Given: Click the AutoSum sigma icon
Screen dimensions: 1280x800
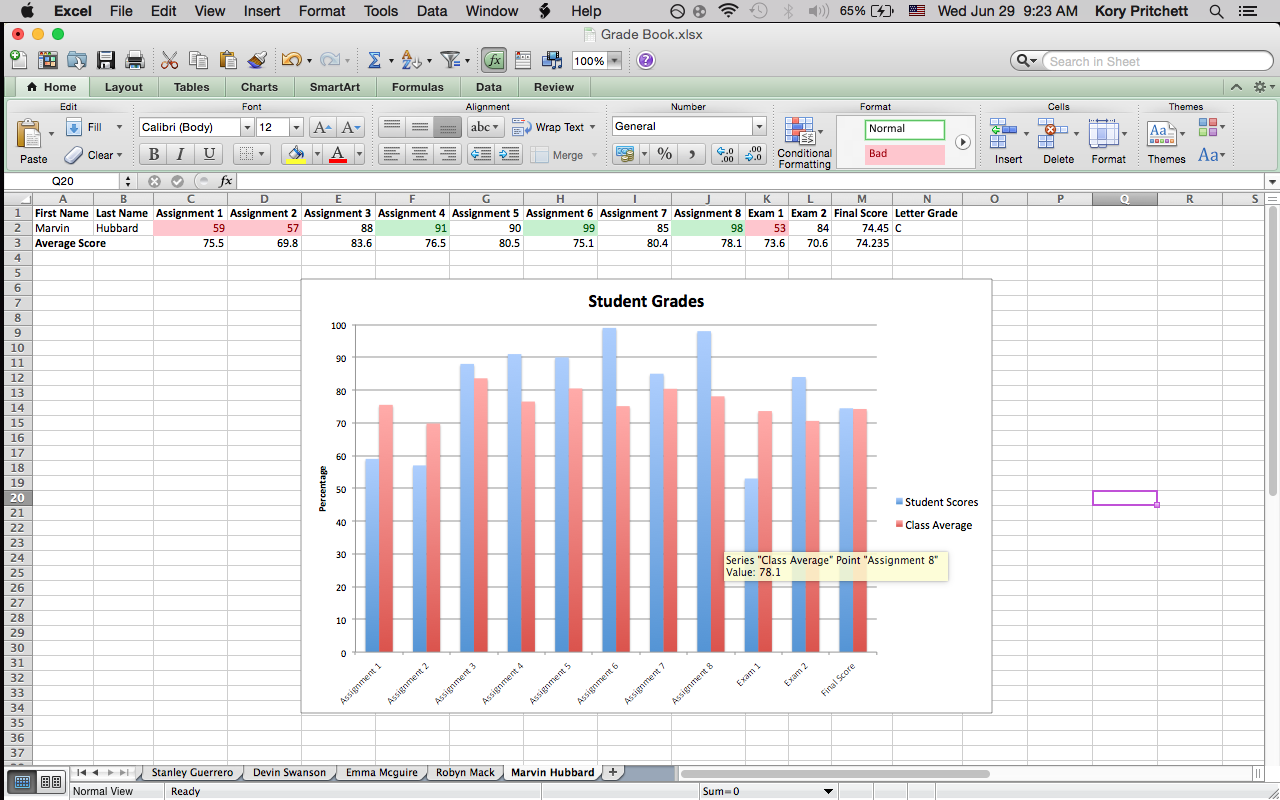Looking at the screenshot, I should pos(374,61).
